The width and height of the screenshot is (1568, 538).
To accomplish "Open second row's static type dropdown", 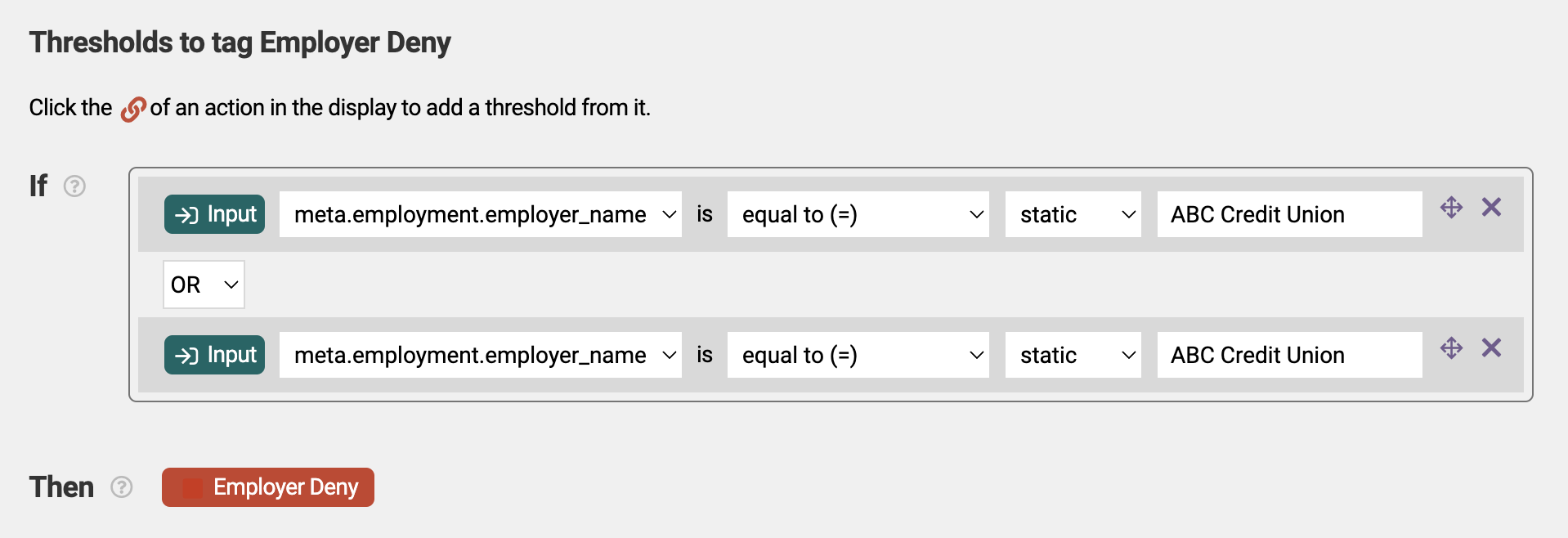I will coord(1073,355).
